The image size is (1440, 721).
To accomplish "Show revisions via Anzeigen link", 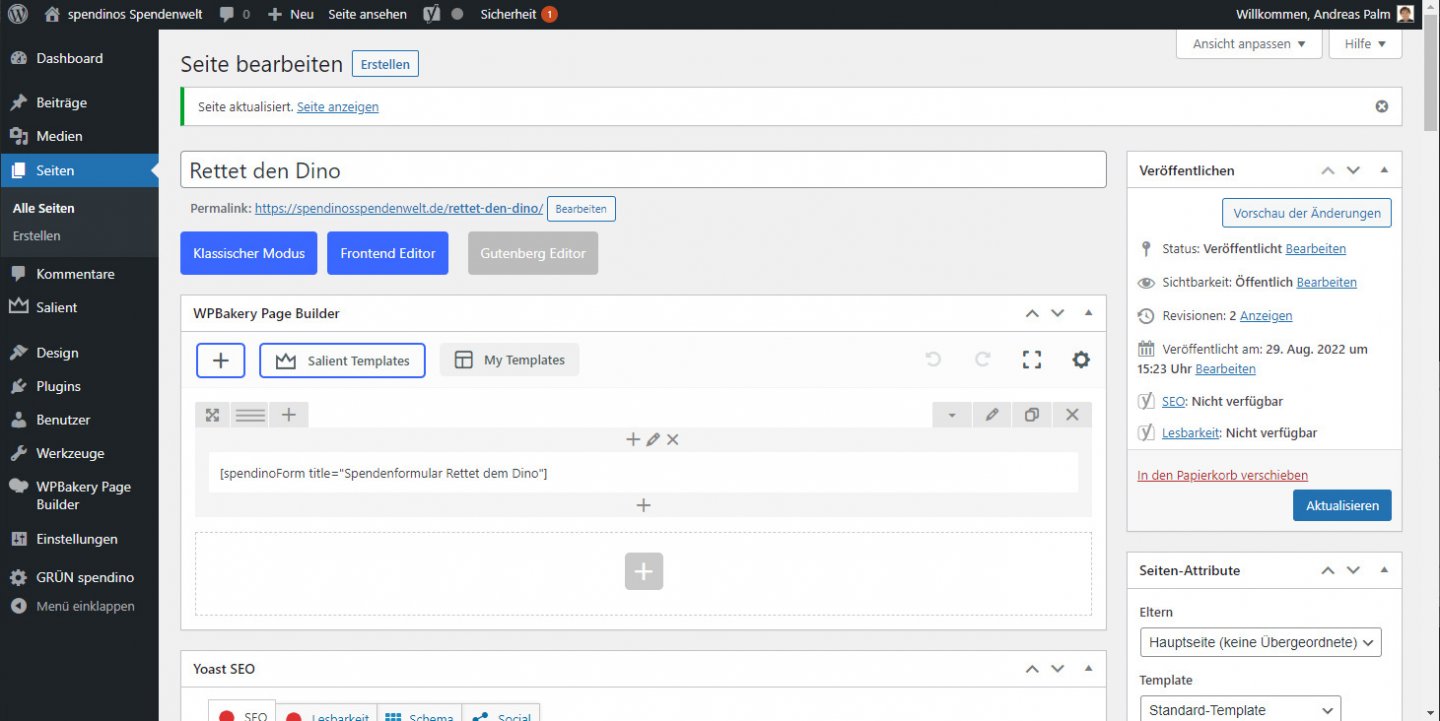I will (x=1266, y=316).
